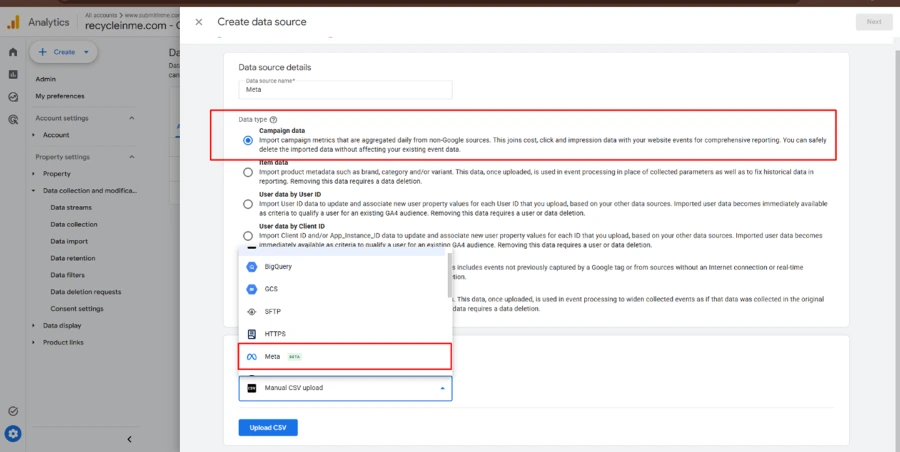The width and height of the screenshot is (900, 452).
Task: Open Data streams settings
Action: 71,207
